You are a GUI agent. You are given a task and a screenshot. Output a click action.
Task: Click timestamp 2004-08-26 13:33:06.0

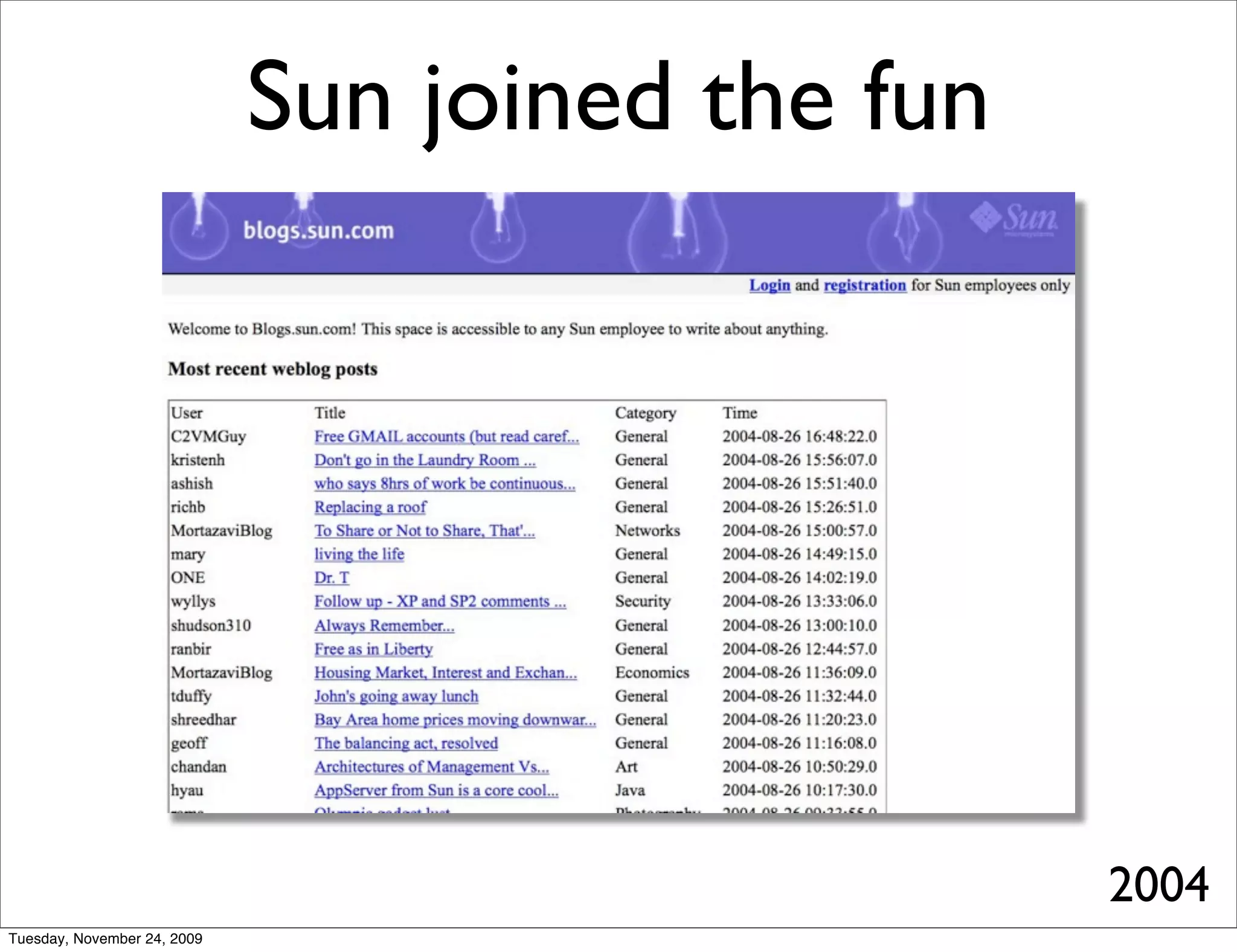pyautogui.click(x=800, y=602)
